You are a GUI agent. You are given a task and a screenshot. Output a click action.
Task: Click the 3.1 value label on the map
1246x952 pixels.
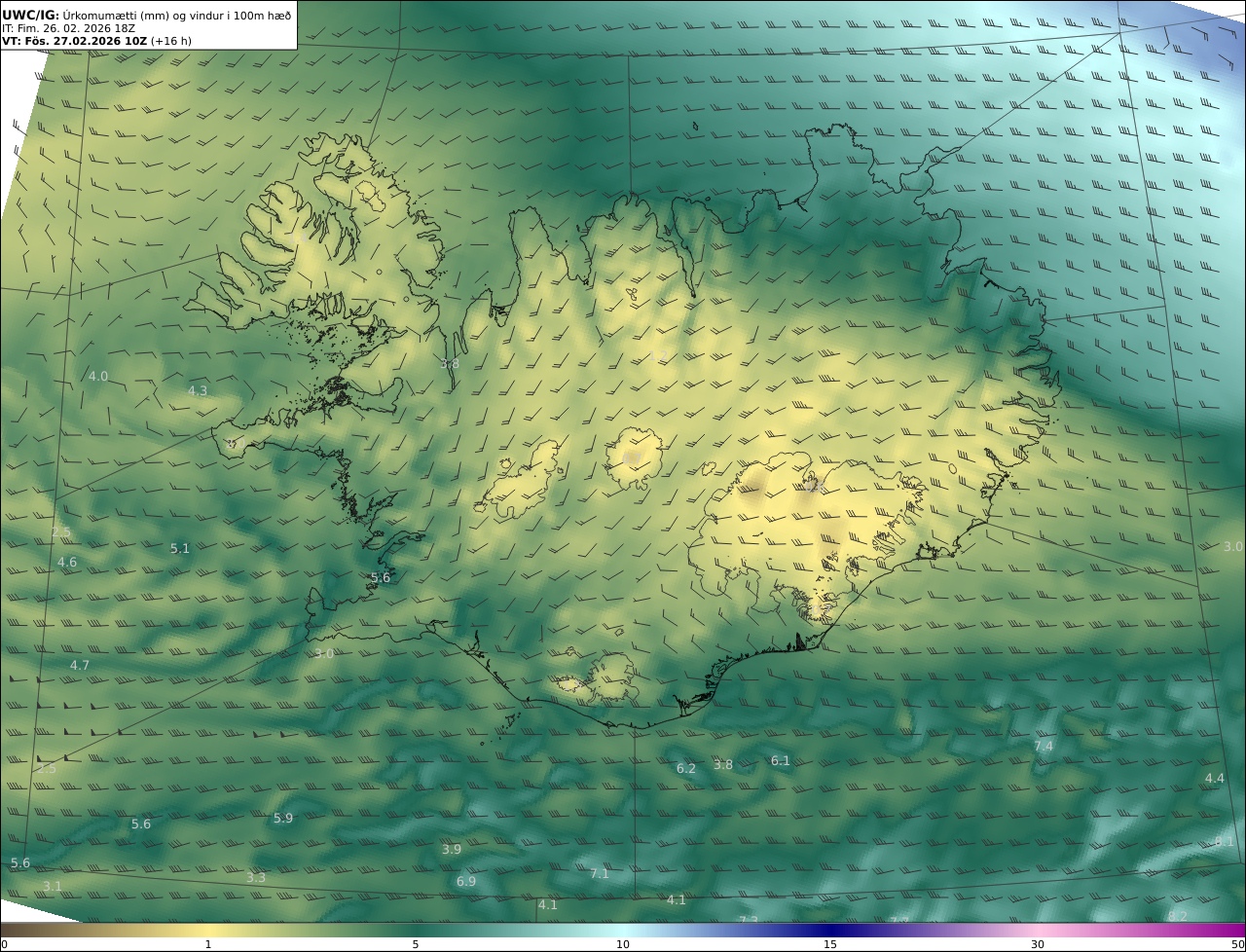tap(53, 886)
